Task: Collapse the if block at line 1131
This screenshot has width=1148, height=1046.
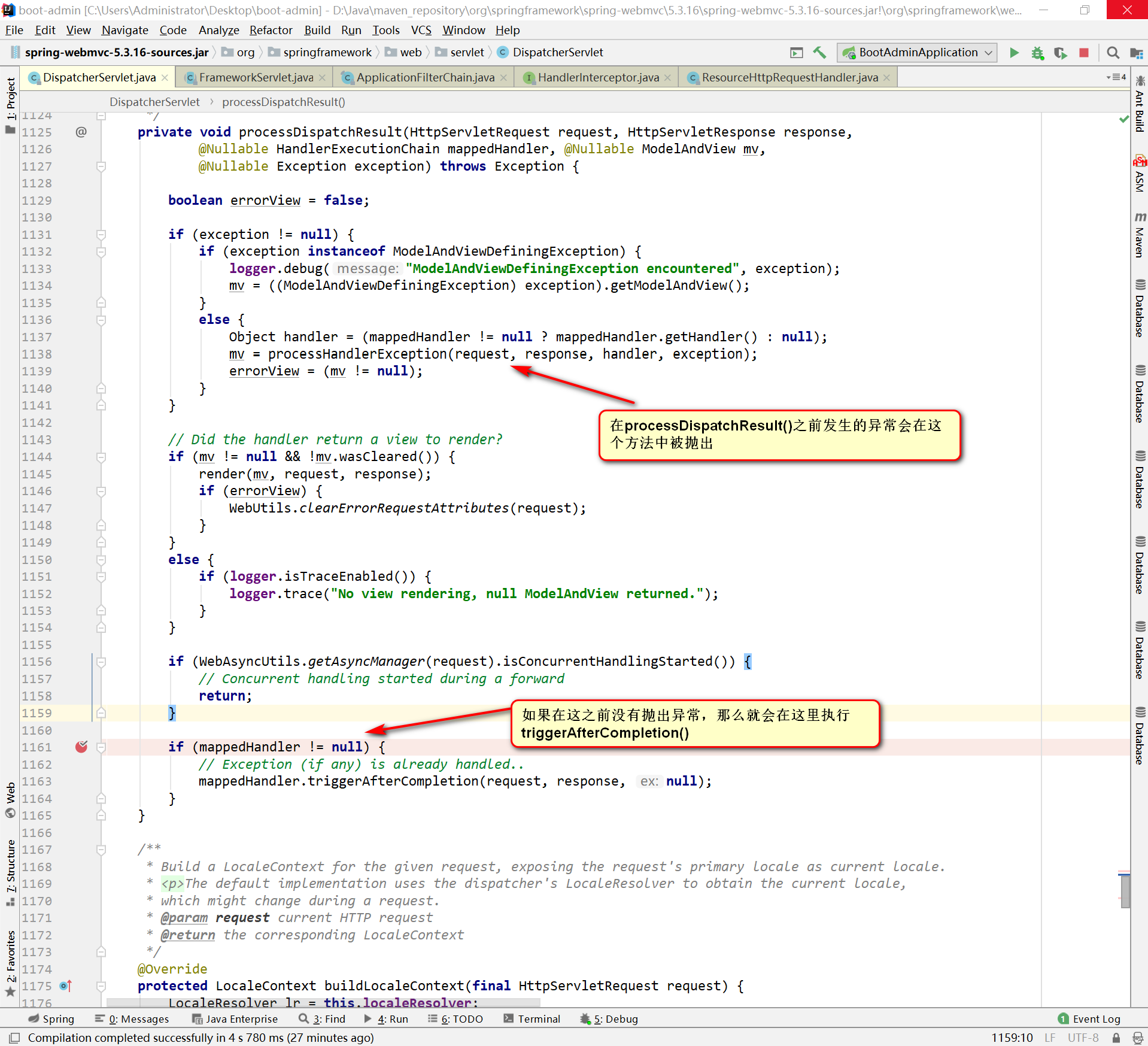Action: (101, 235)
